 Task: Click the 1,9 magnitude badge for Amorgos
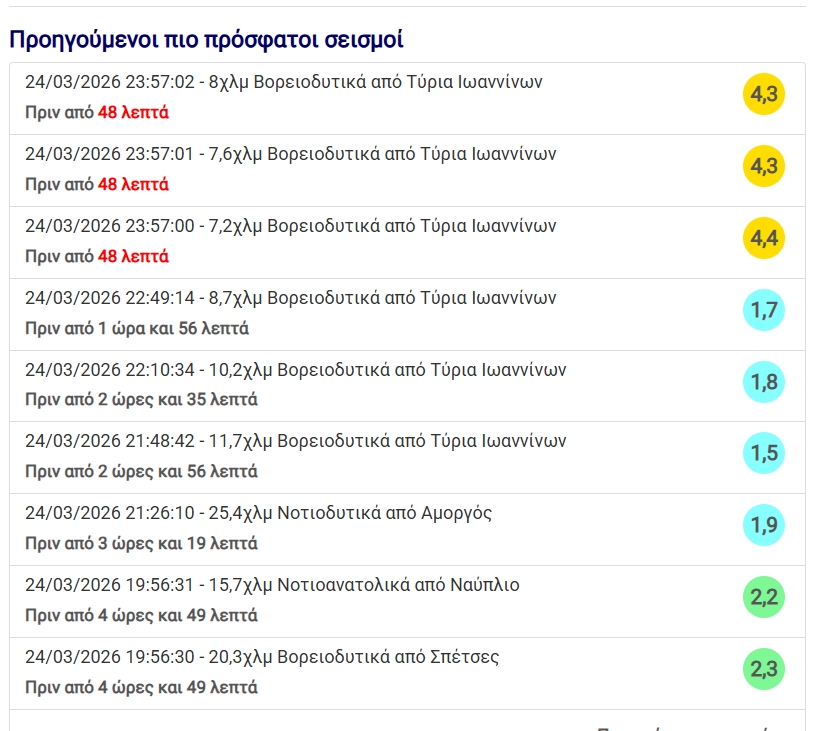click(764, 526)
